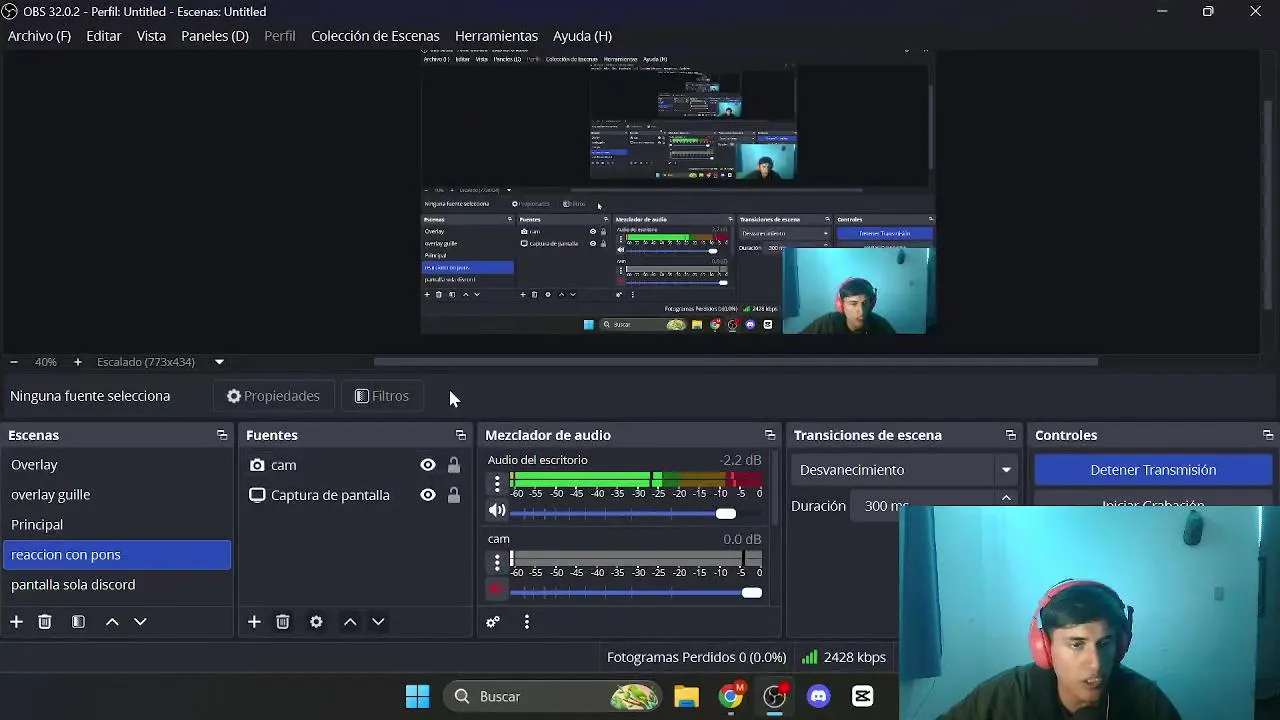Image resolution: width=1280 pixels, height=720 pixels.
Task: Select the Principal scene
Action: tap(117, 525)
